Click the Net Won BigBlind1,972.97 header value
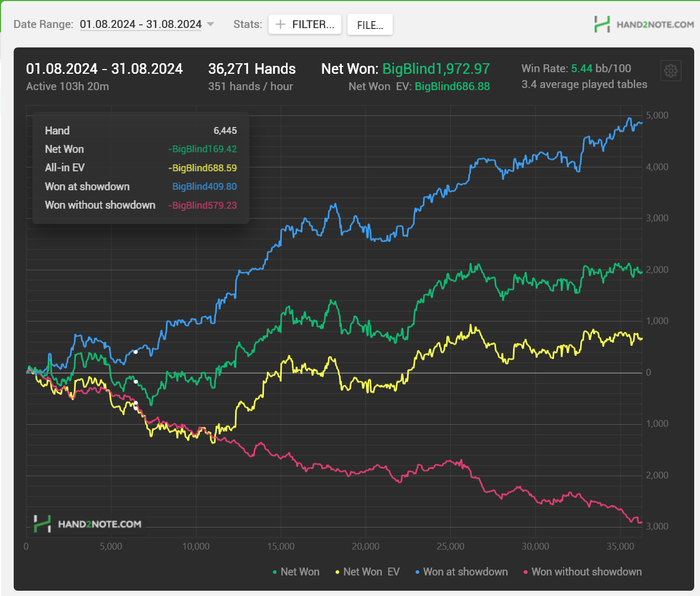Image resolution: width=700 pixels, height=596 pixels. point(435,69)
